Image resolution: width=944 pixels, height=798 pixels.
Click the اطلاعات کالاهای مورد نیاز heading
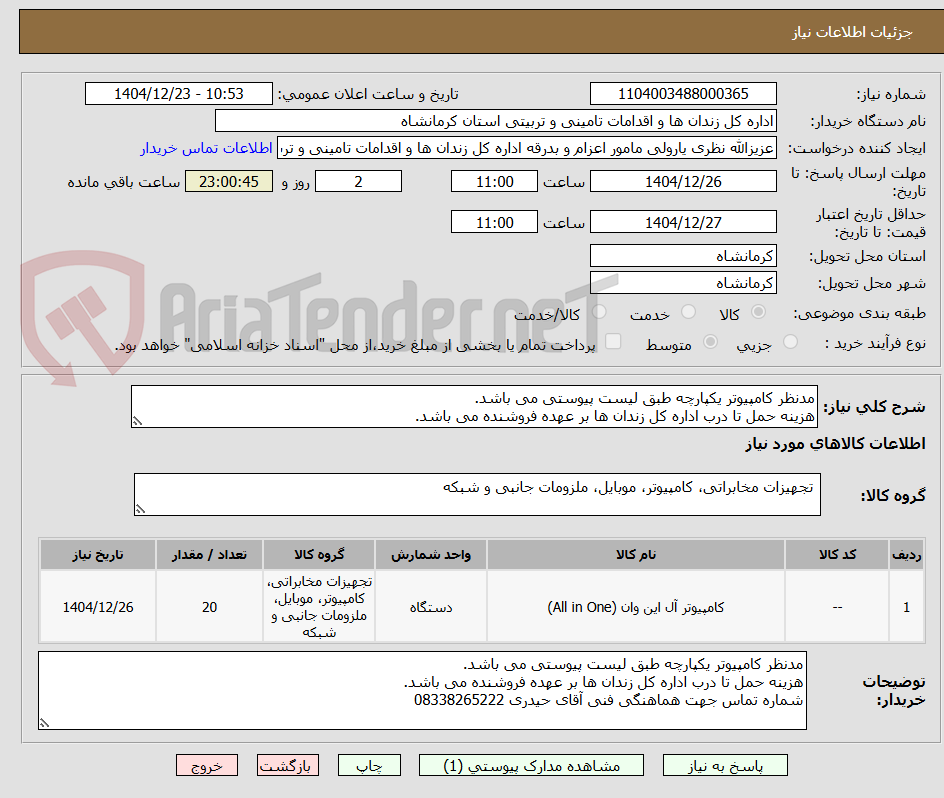(x=836, y=444)
